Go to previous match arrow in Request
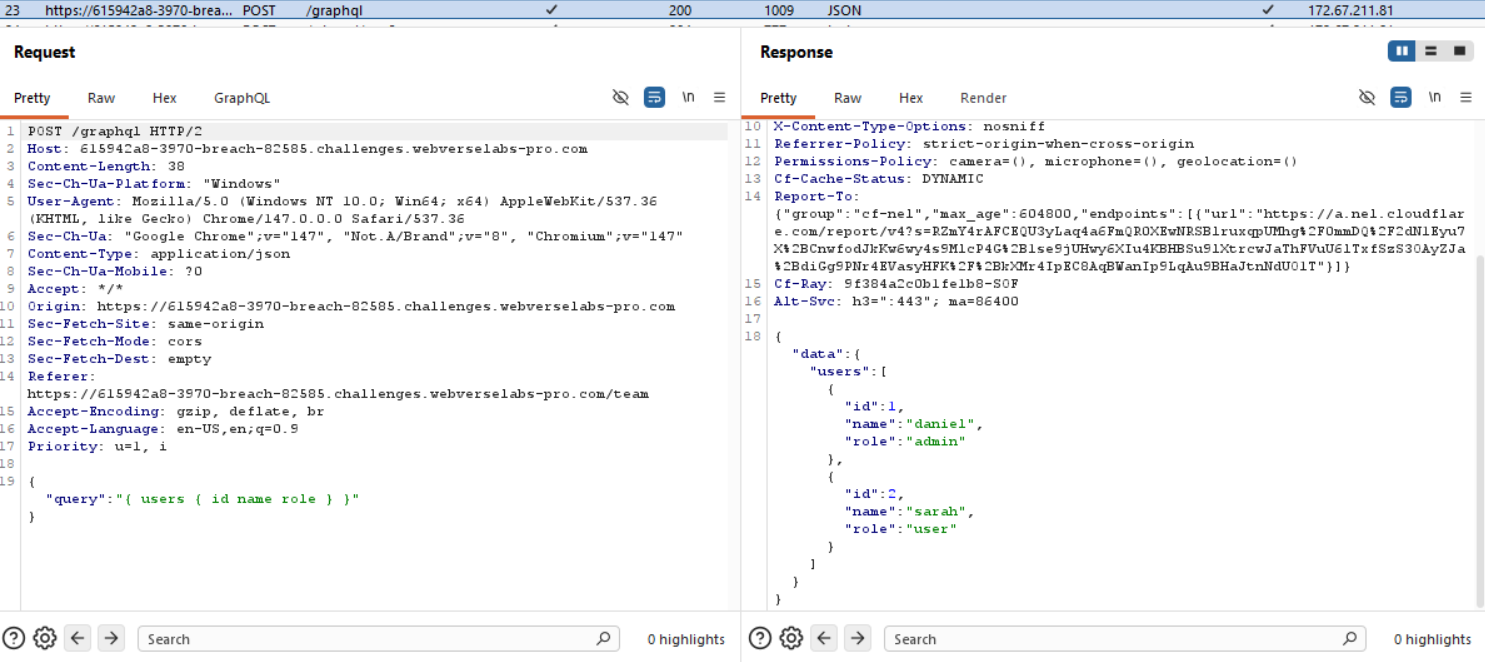 (79, 638)
